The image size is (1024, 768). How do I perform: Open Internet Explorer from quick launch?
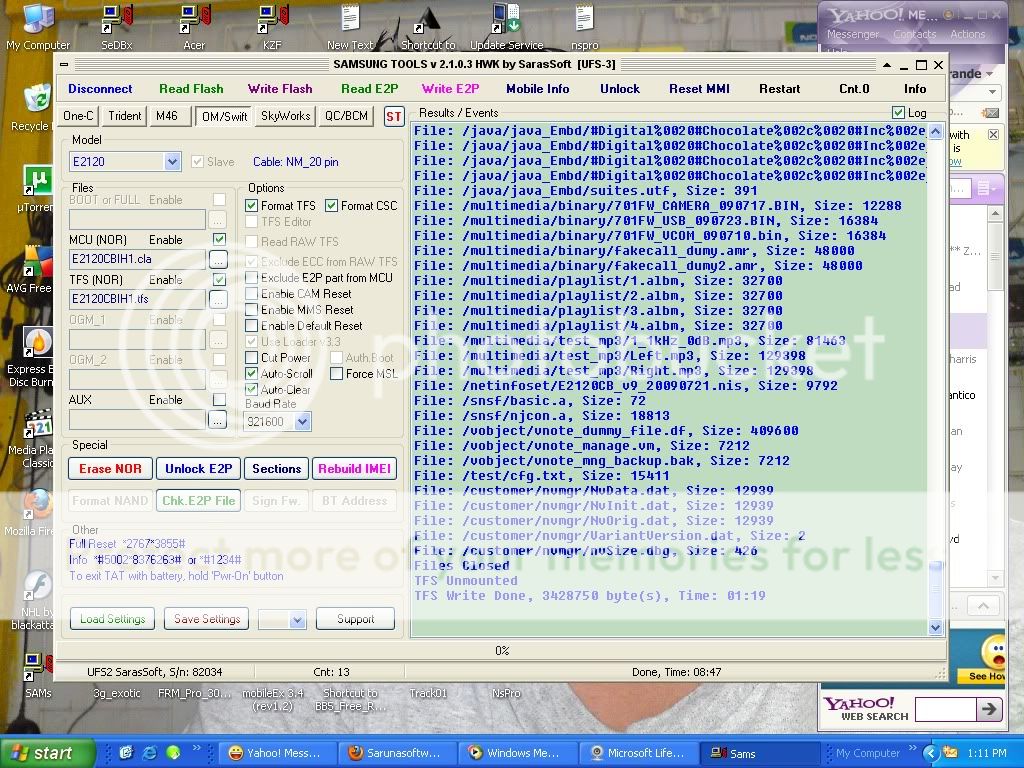pos(150,752)
